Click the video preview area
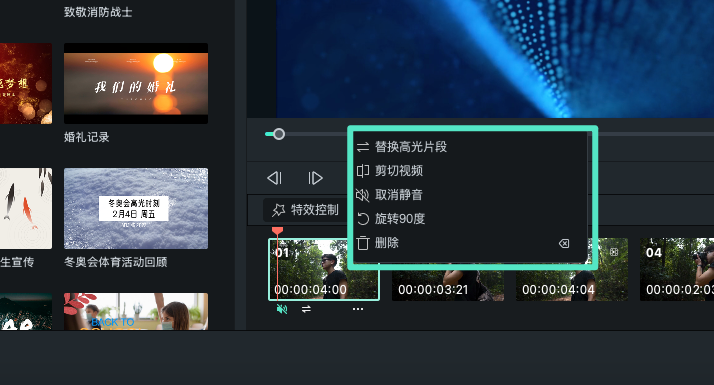This screenshot has width=714, height=385. click(495, 59)
